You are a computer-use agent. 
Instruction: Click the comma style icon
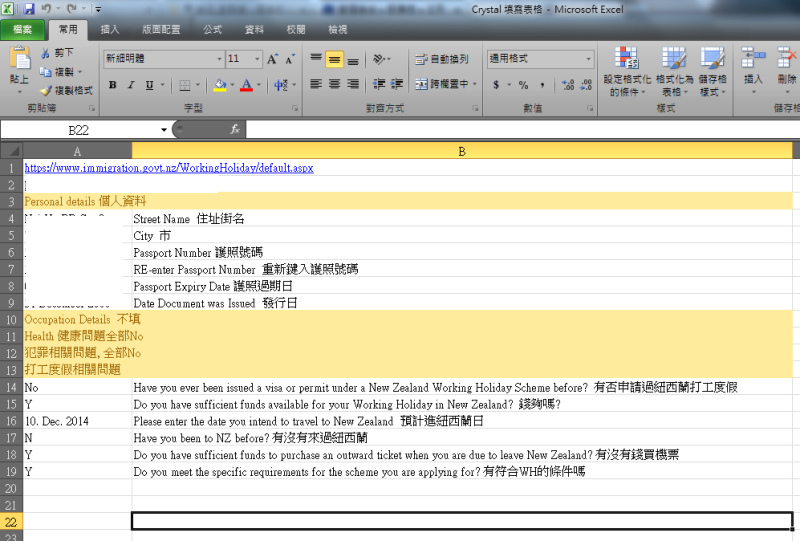click(x=542, y=85)
